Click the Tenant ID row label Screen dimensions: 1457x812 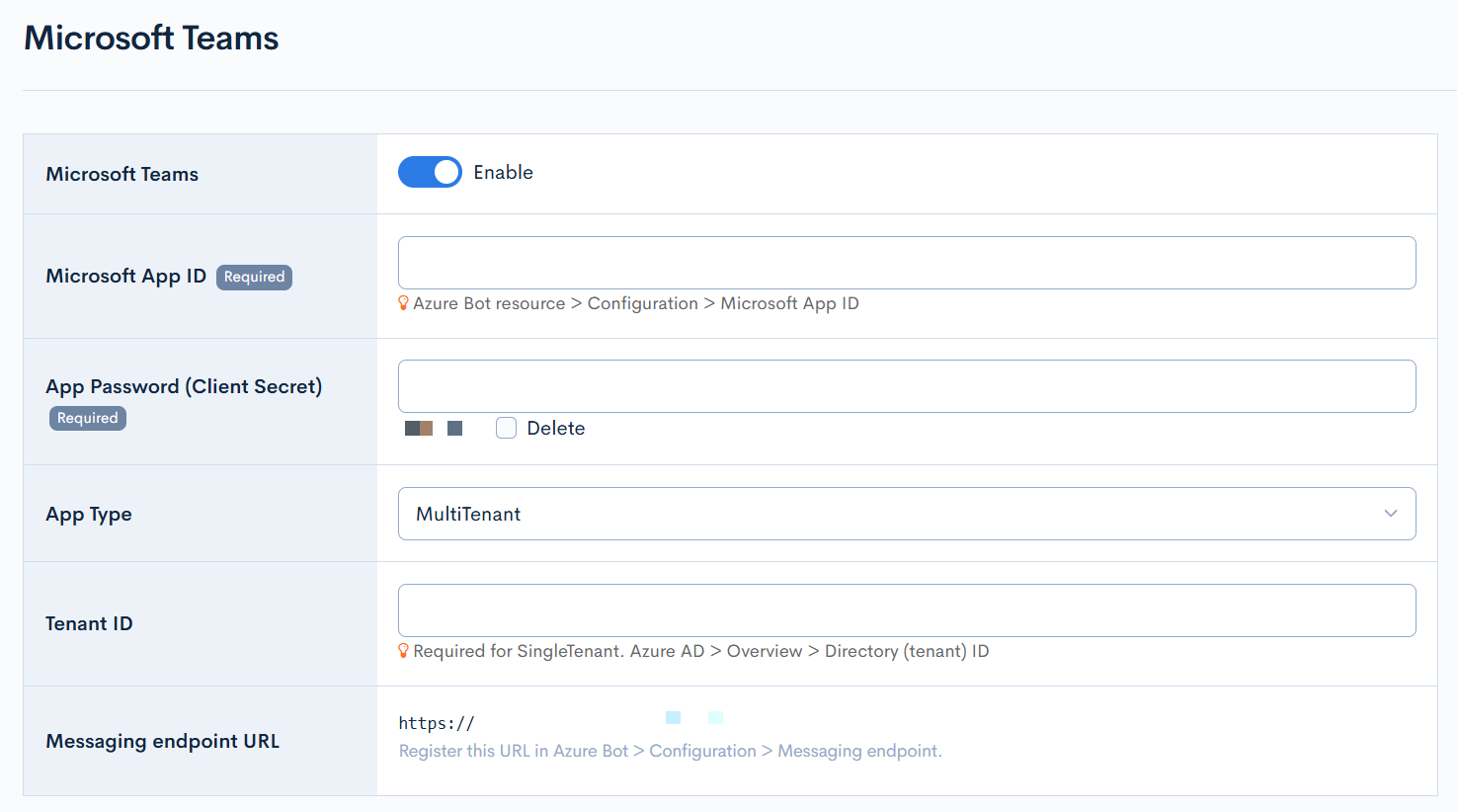click(x=89, y=623)
